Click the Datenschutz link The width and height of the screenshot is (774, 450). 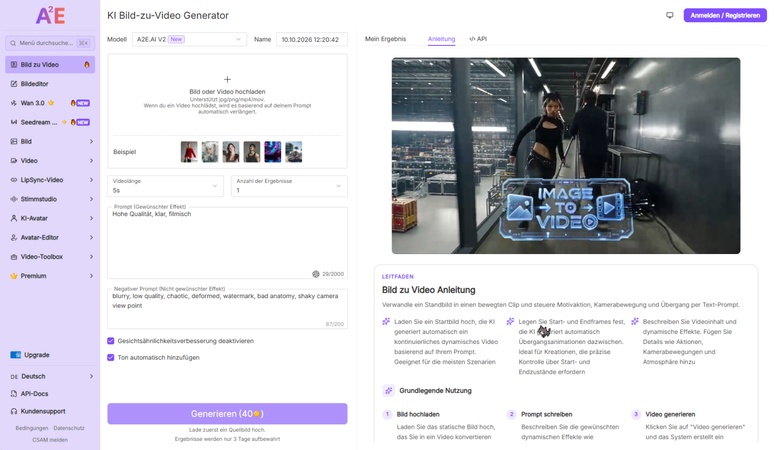pyautogui.click(x=69, y=428)
